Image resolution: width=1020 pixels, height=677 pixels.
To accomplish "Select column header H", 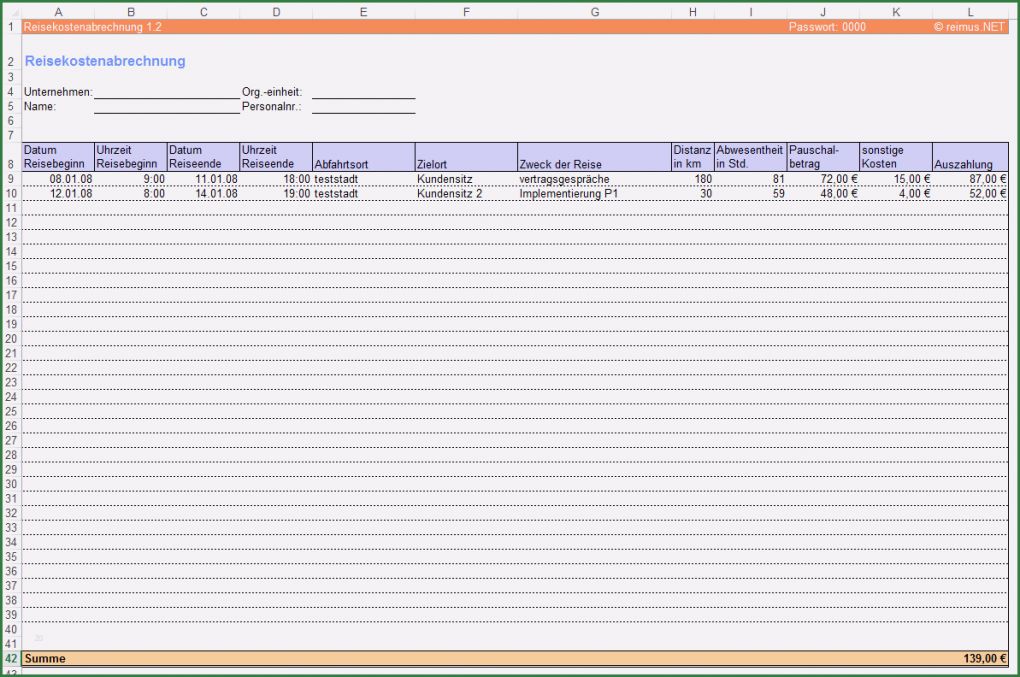I will 692,11.
